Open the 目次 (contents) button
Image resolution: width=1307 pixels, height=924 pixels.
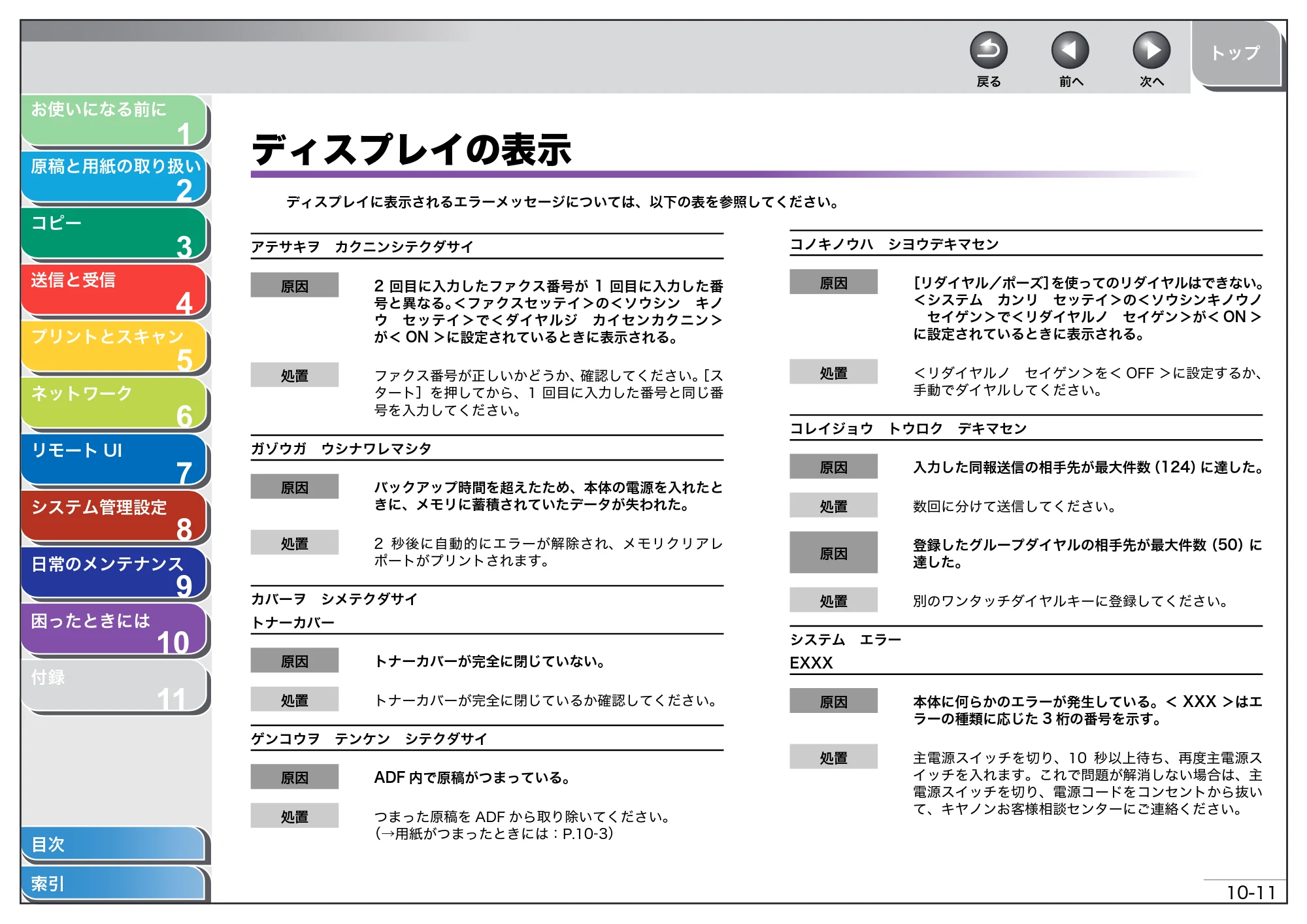pyautogui.click(x=113, y=844)
